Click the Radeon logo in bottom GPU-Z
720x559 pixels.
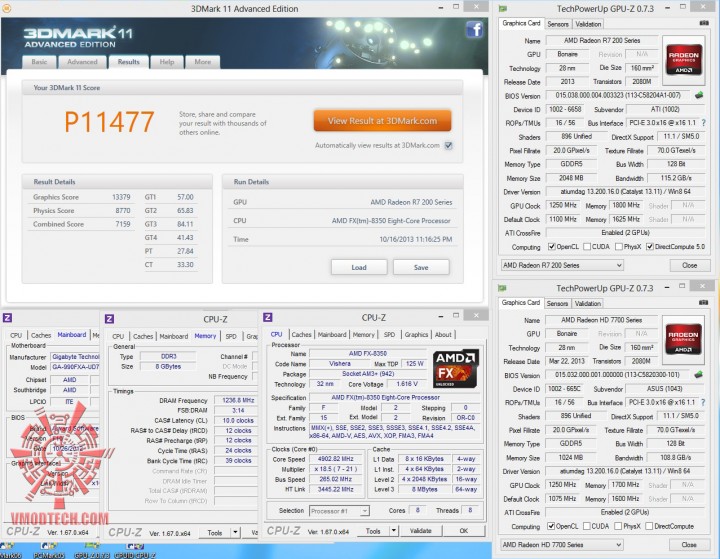[x=683, y=339]
